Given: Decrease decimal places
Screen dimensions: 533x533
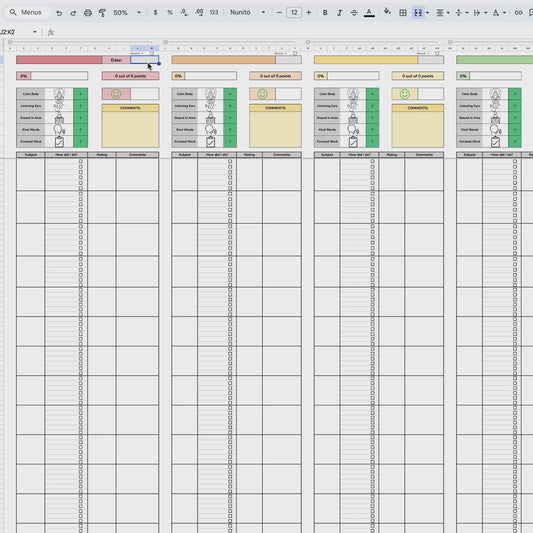Looking at the screenshot, I should coord(184,13).
